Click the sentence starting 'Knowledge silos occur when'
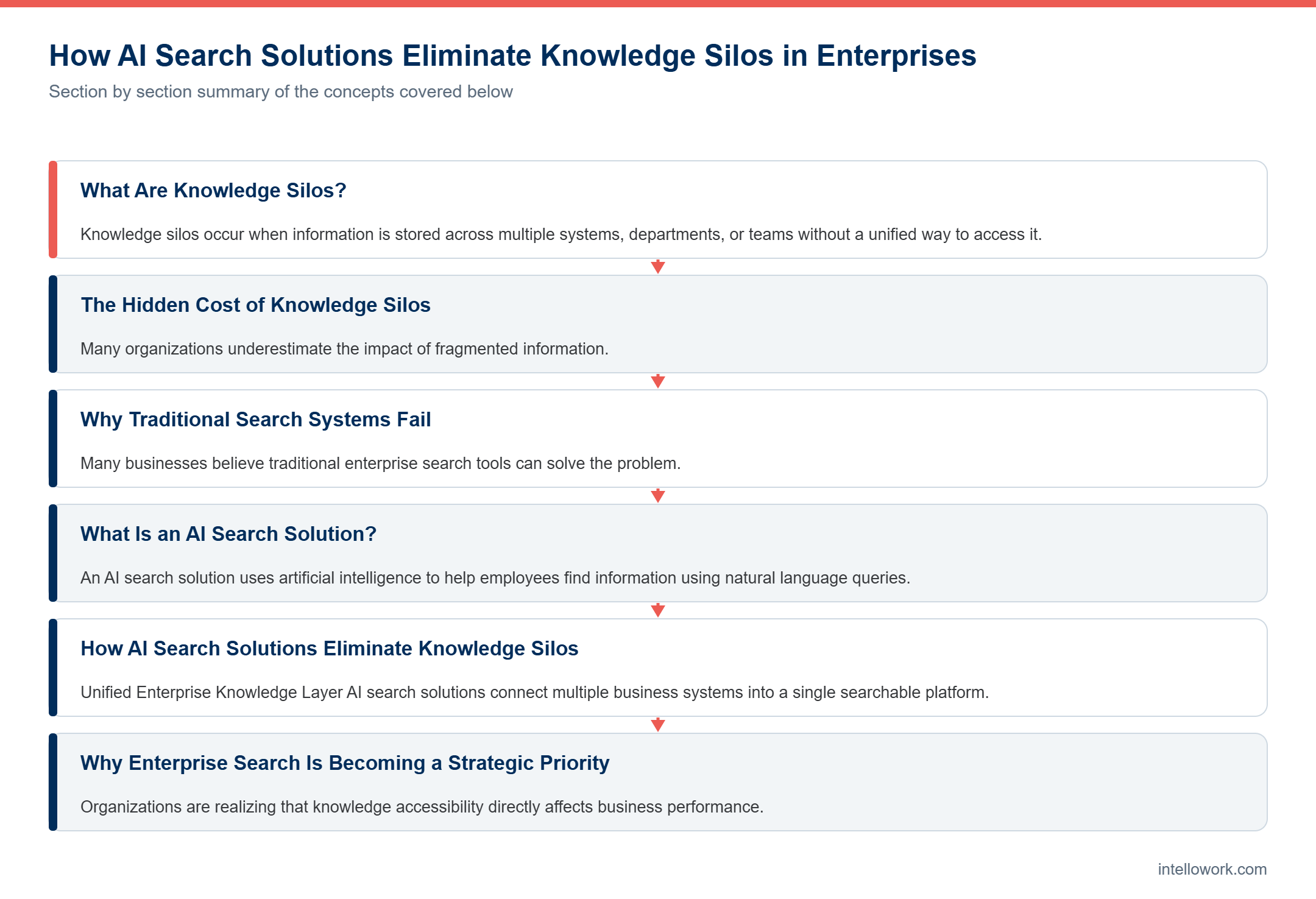The height and width of the screenshot is (899, 1316). click(561, 234)
